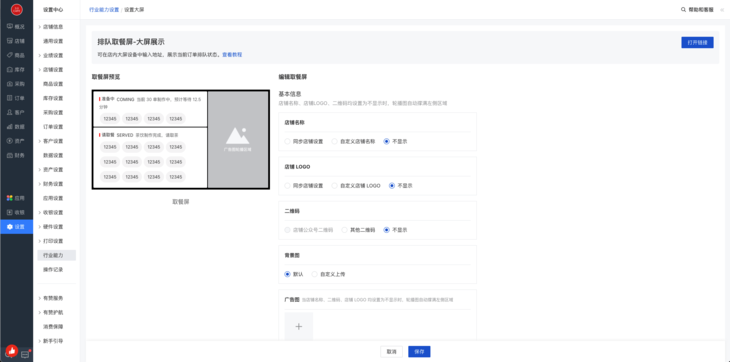Screen dimensions: 730x362
Task: Open 客户 customer icon in sidebar
Action: pyautogui.click(x=10, y=112)
